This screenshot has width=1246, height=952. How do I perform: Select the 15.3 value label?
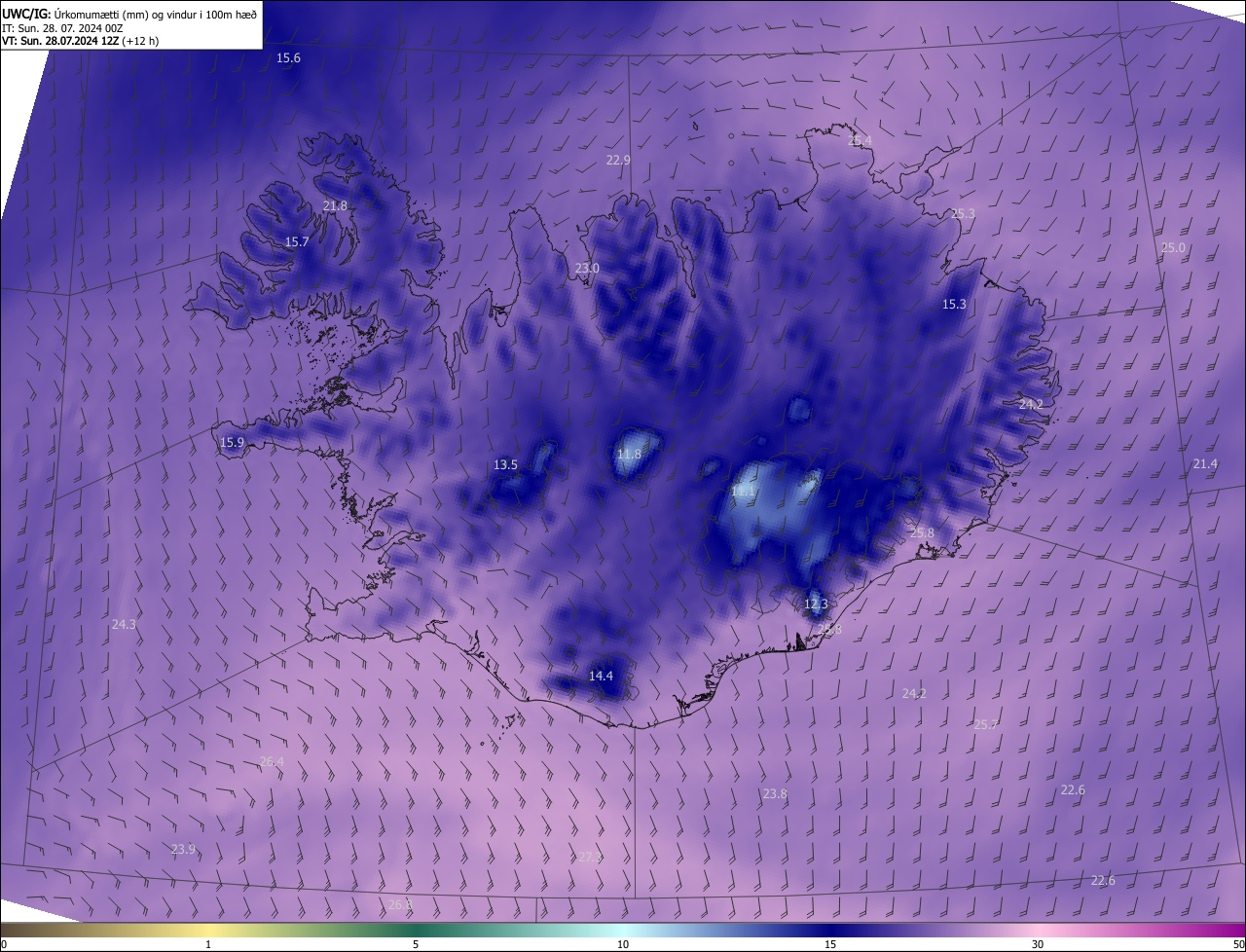coord(954,304)
